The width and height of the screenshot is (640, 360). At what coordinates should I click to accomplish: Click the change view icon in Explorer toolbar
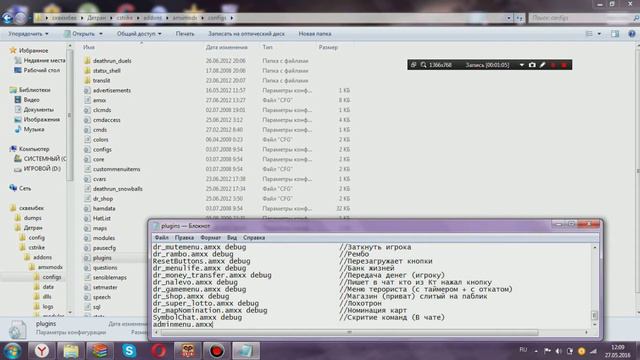pos(589,34)
